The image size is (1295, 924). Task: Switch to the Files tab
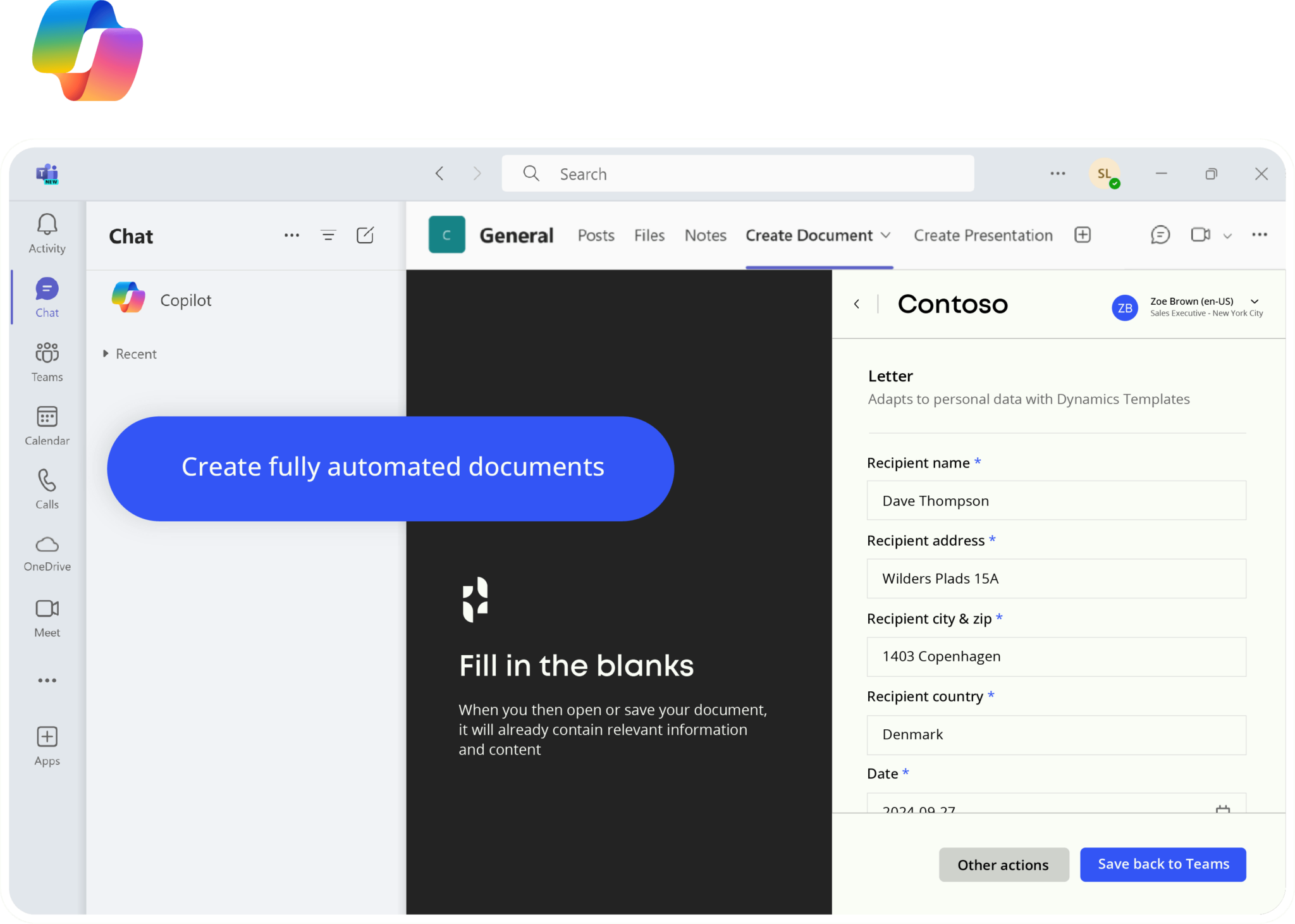tap(649, 235)
